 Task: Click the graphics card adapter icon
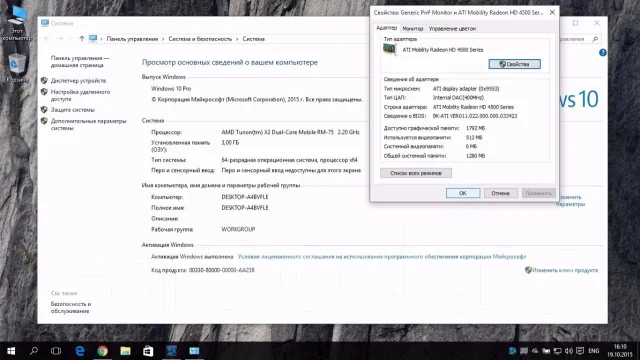[390, 50]
